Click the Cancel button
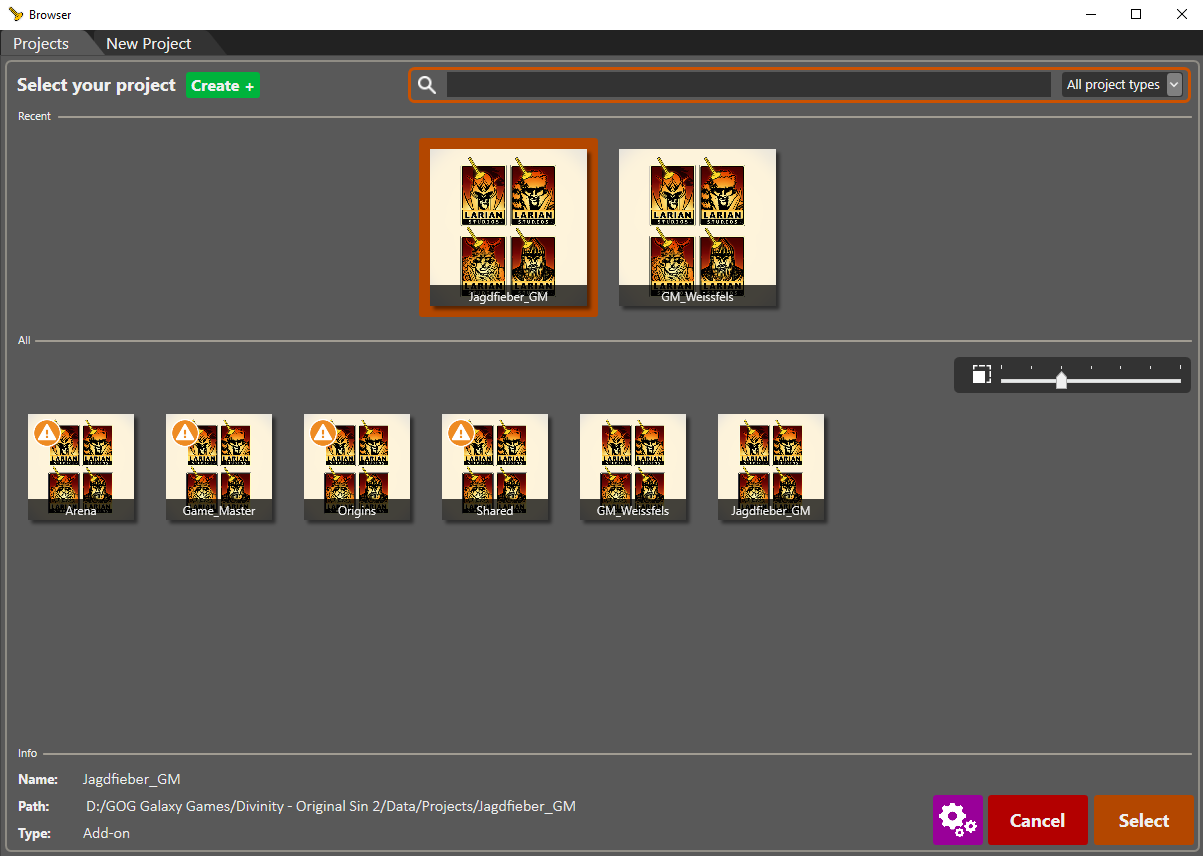Screen dimensions: 1203x856 click(x=1037, y=820)
